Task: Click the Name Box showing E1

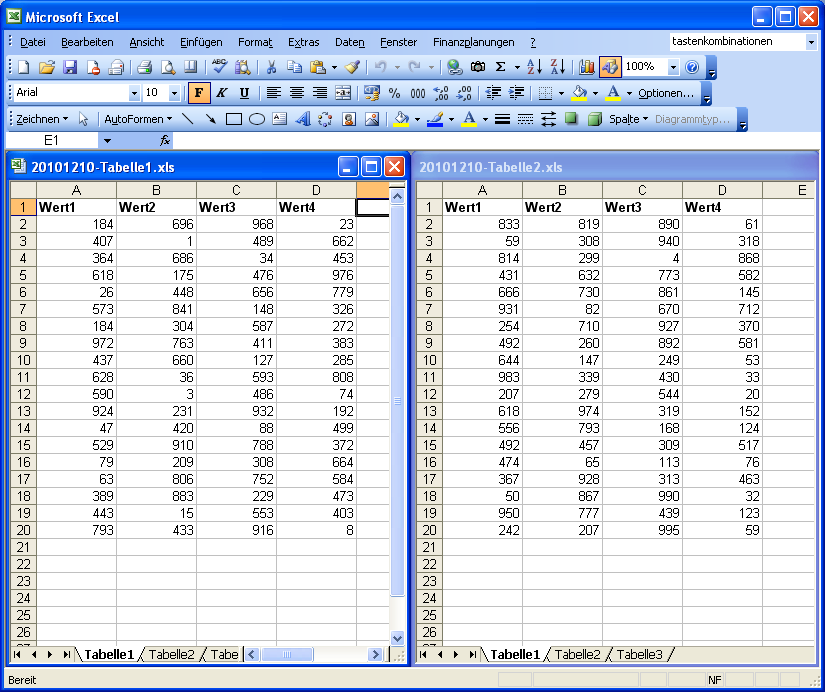Action: [51, 141]
